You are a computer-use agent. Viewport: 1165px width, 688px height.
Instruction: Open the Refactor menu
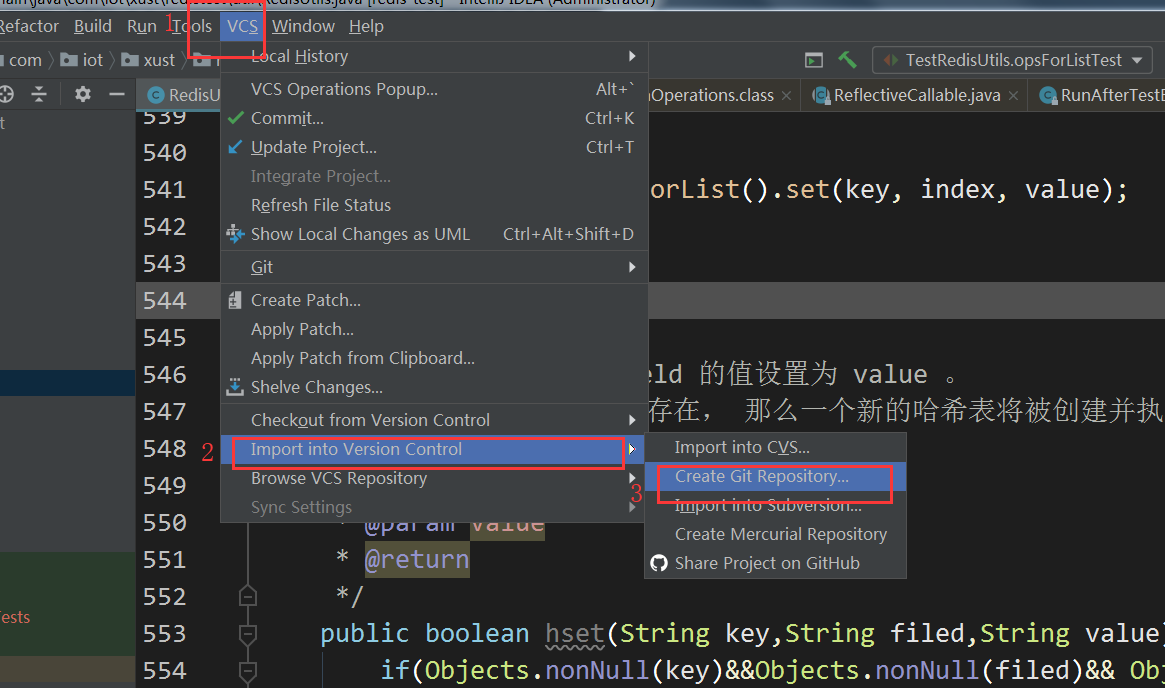pos(29,27)
